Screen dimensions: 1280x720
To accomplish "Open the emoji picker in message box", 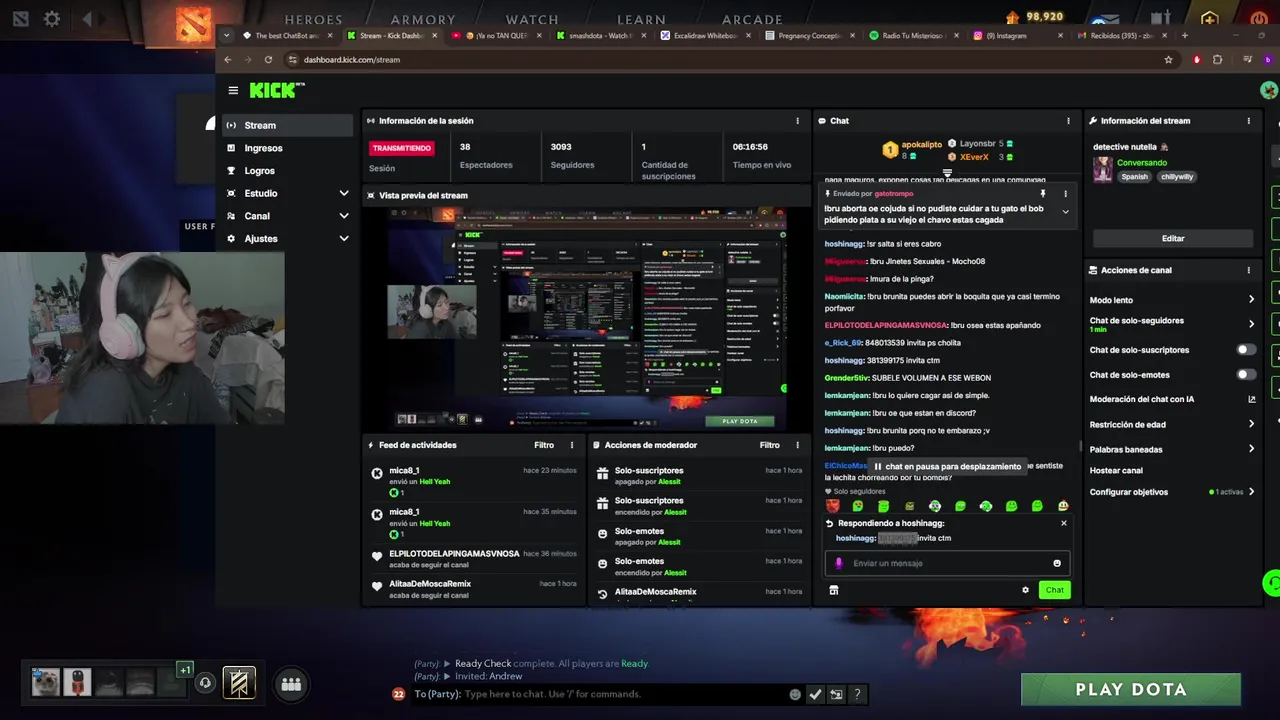I will pyautogui.click(x=1057, y=563).
